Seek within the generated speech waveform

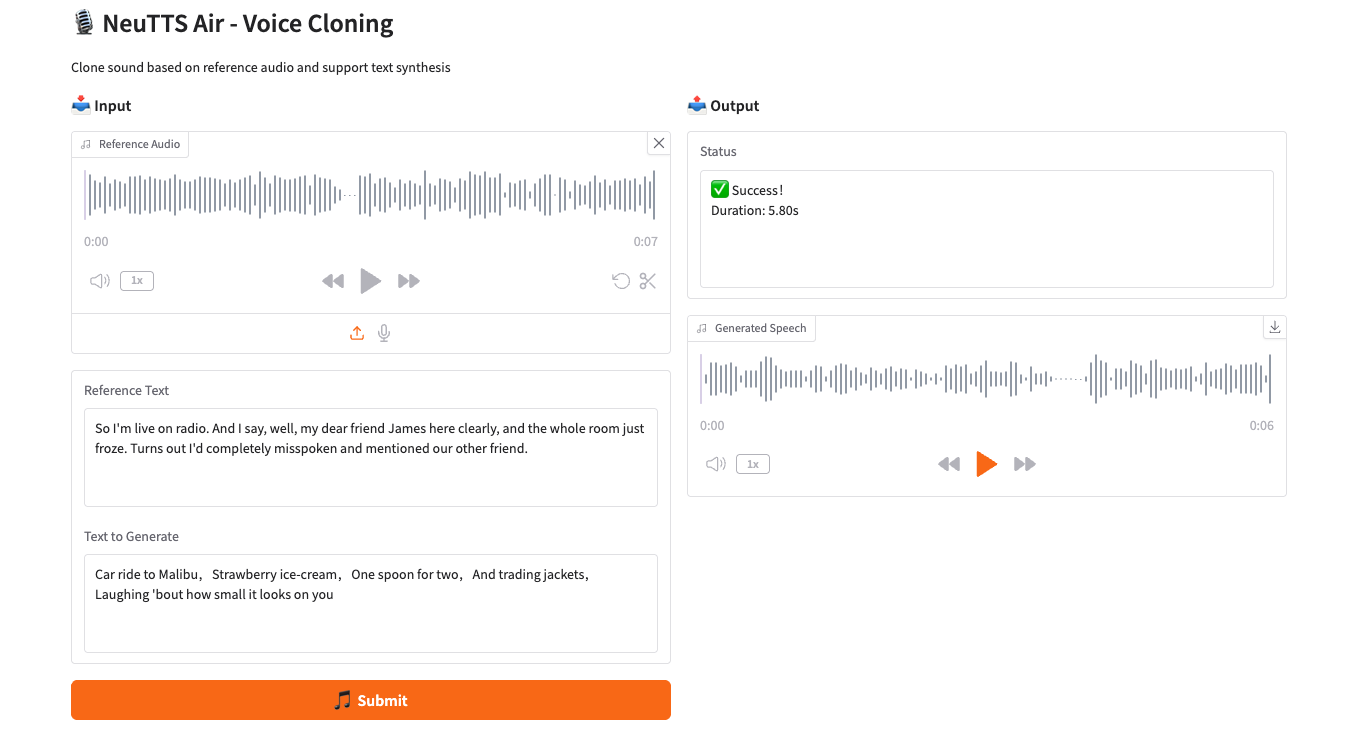pos(986,379)
